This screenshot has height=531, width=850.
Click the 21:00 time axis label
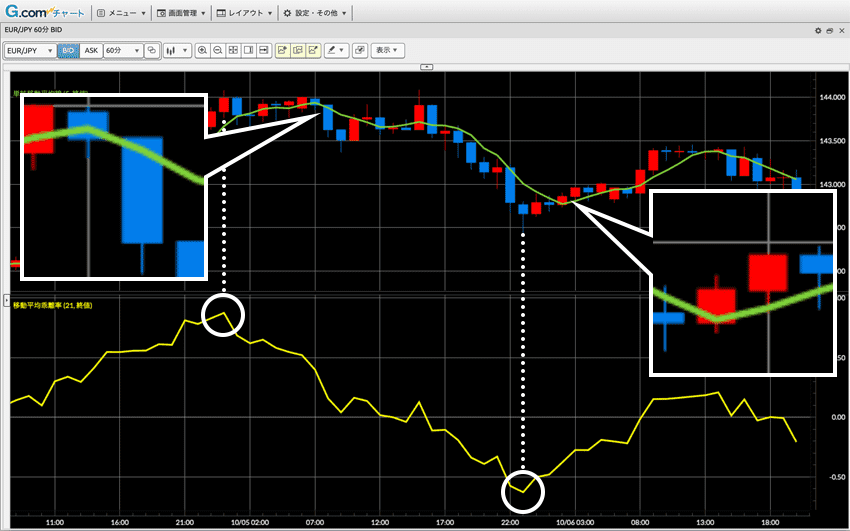(185, 523)
